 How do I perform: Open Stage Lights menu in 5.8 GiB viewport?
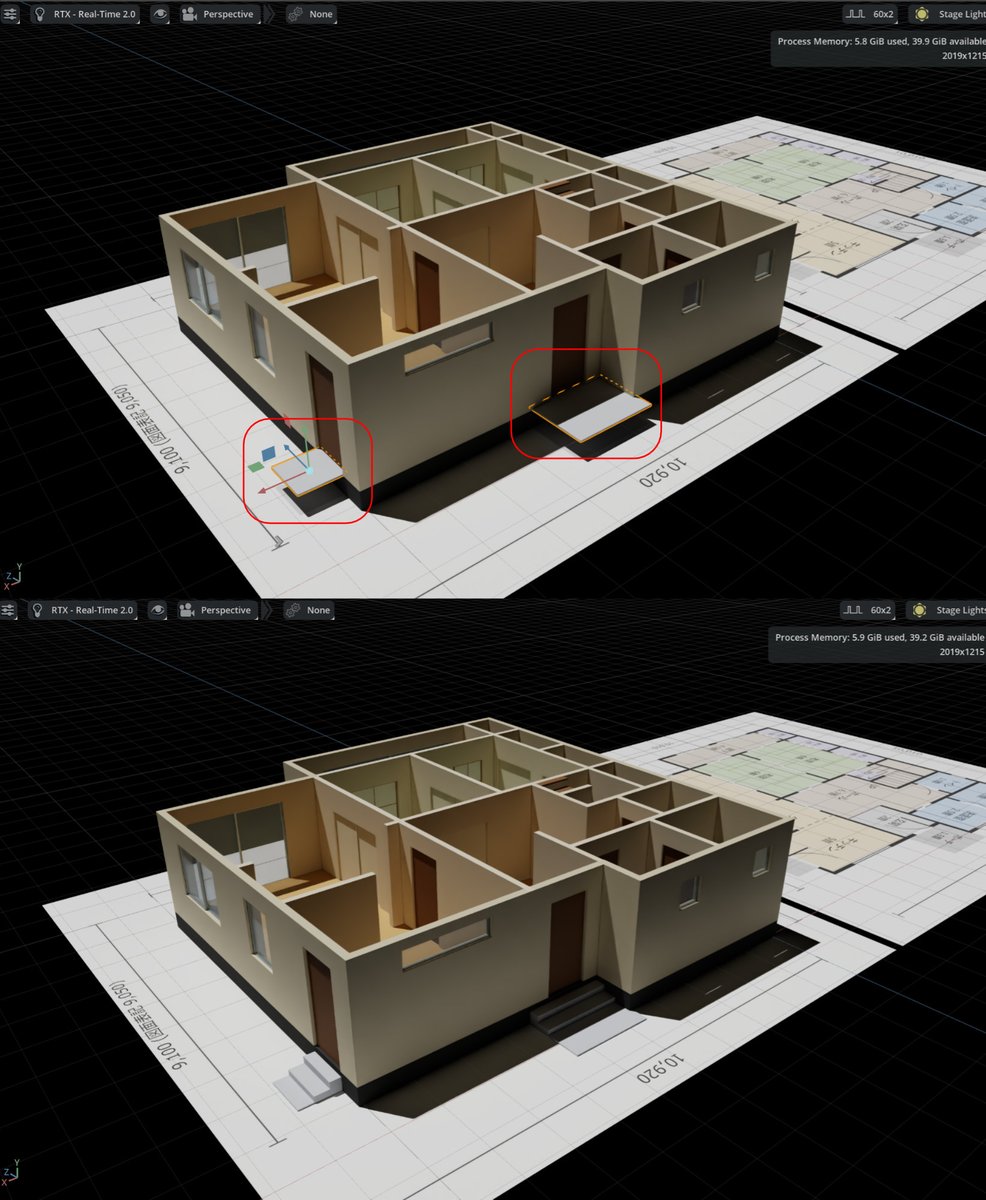click(x=947, y=15)
